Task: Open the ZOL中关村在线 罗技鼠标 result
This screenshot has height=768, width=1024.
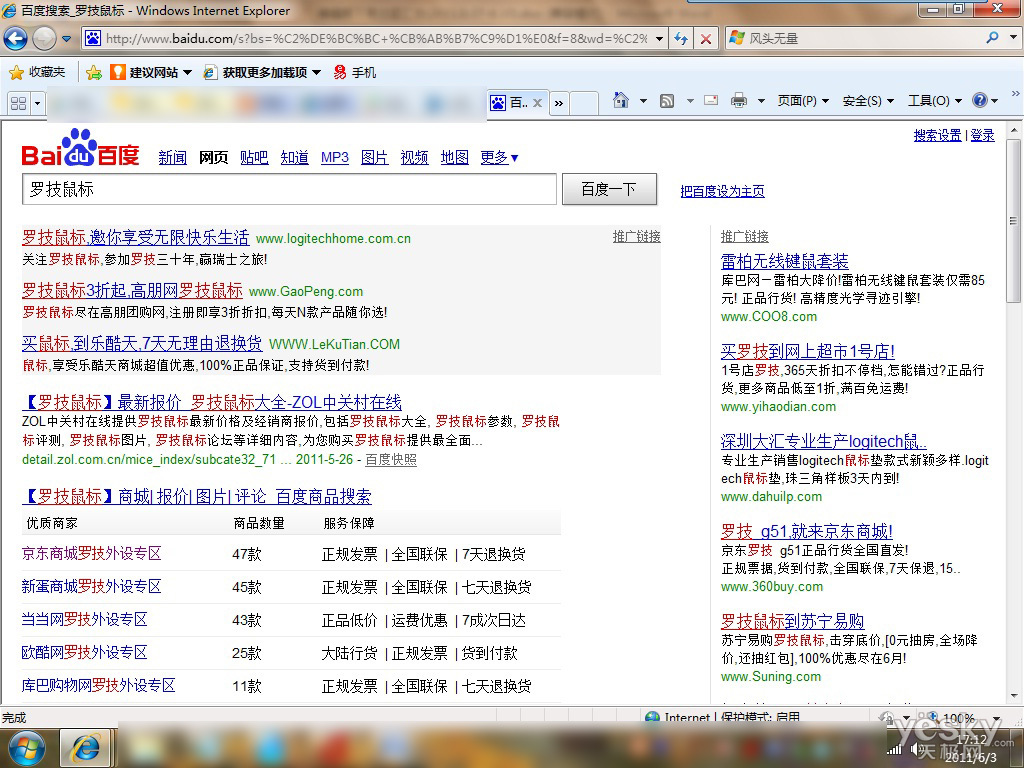Action: click(x=212, y=402)
